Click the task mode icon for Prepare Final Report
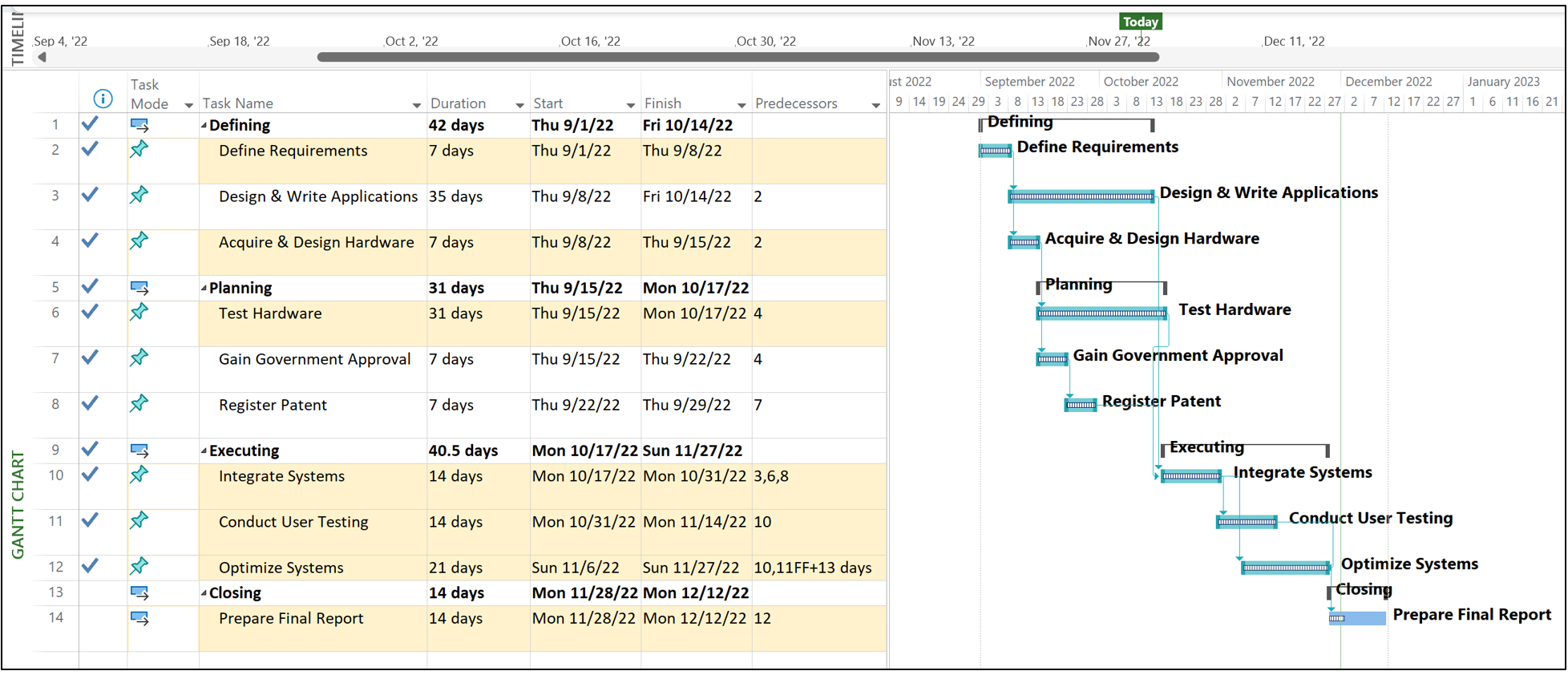This screenshot has width=1568, height=675. click(139, 619)
